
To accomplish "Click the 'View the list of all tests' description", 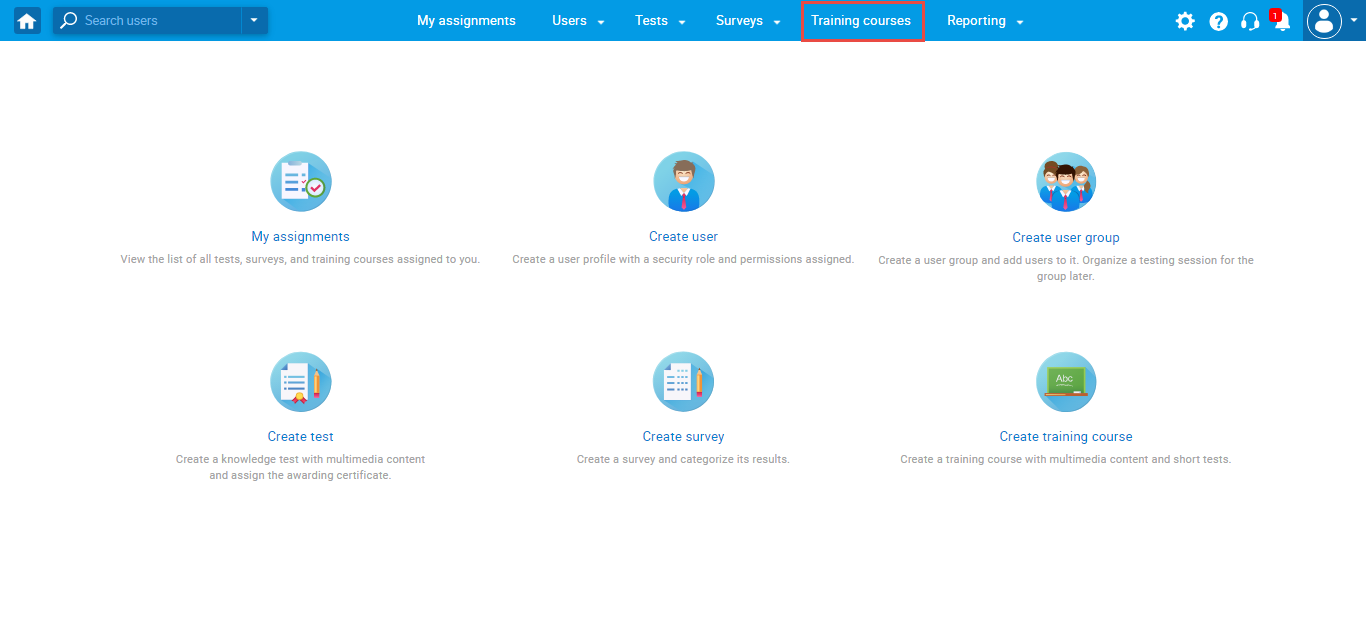I will 301,260.
